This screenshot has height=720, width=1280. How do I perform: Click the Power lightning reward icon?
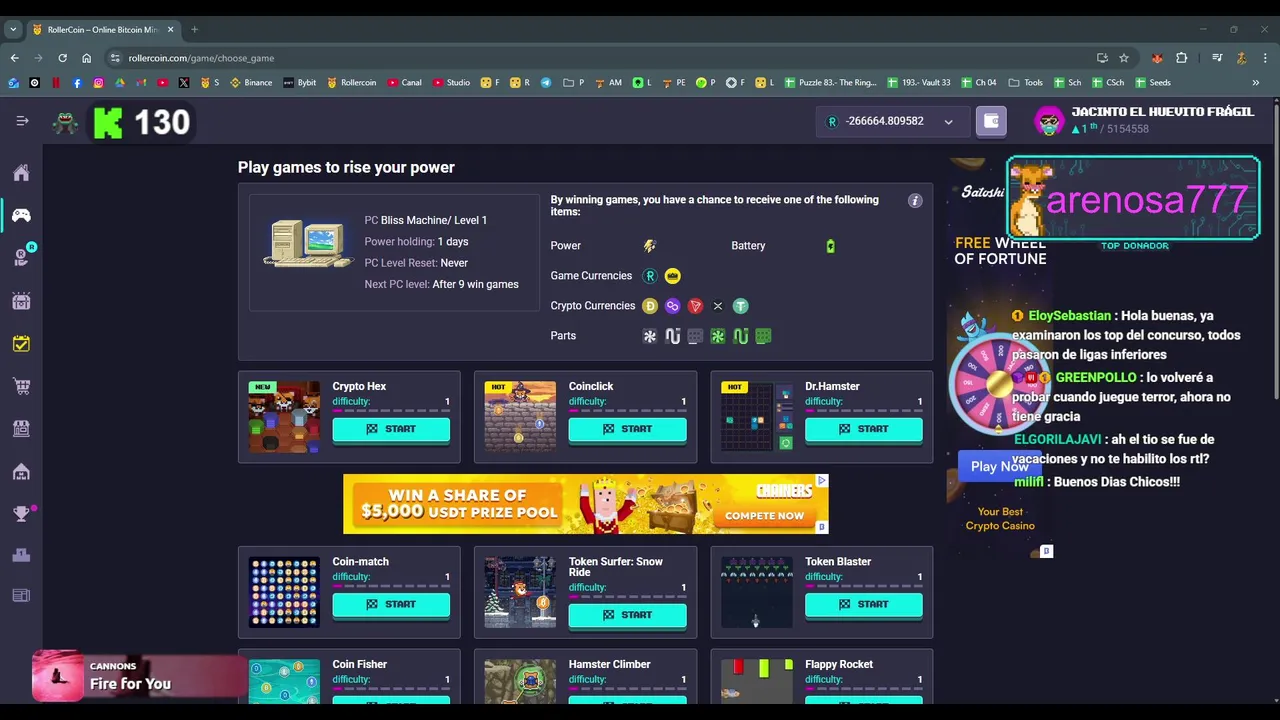click(x=649, y=245)
